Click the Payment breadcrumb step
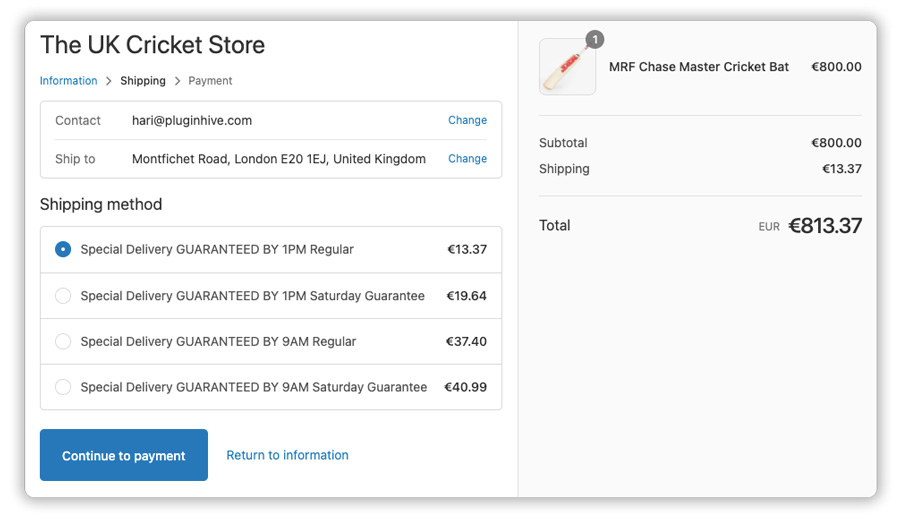Image resolution: width=900 pixels, height=519 pixels. point(210,81)
